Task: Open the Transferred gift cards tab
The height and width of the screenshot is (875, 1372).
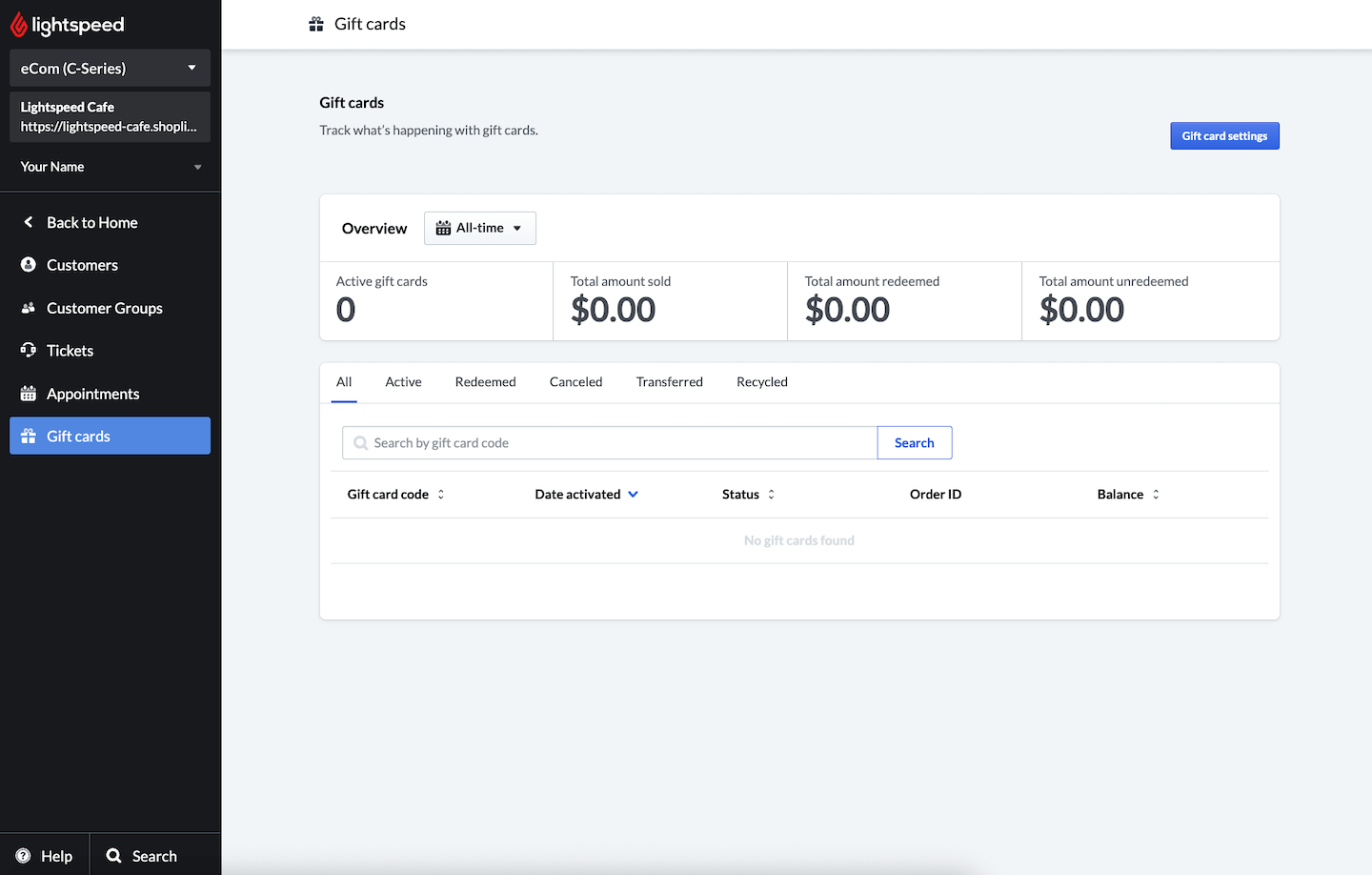Action: [x=669, y=382]
